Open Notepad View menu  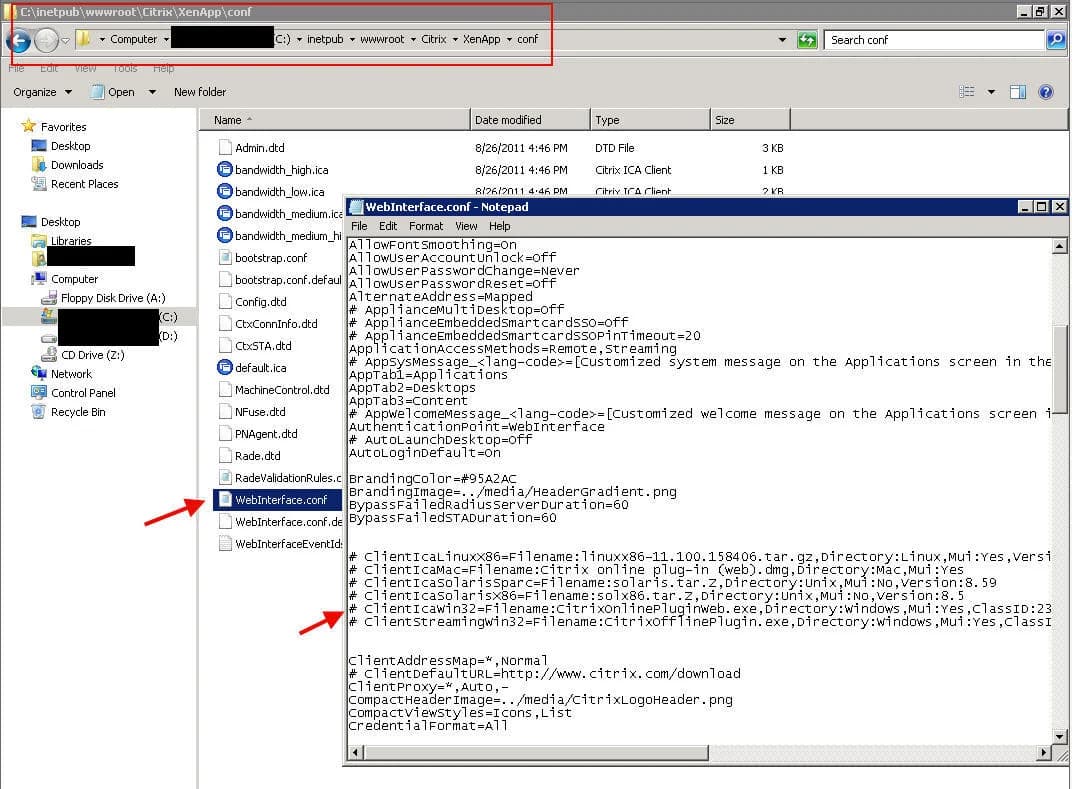pos(466,226)
